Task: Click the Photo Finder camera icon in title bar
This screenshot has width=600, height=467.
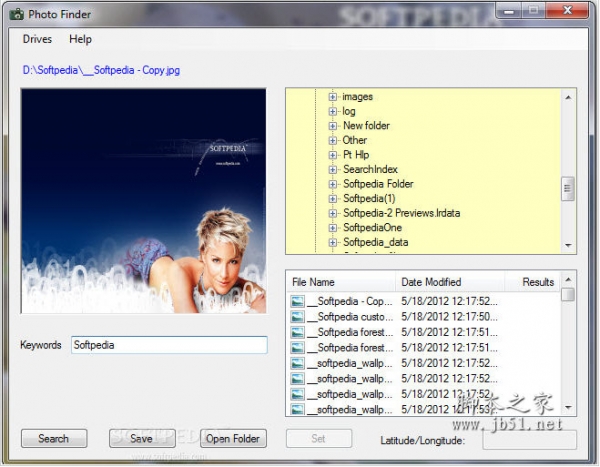Action: (16, 15)
